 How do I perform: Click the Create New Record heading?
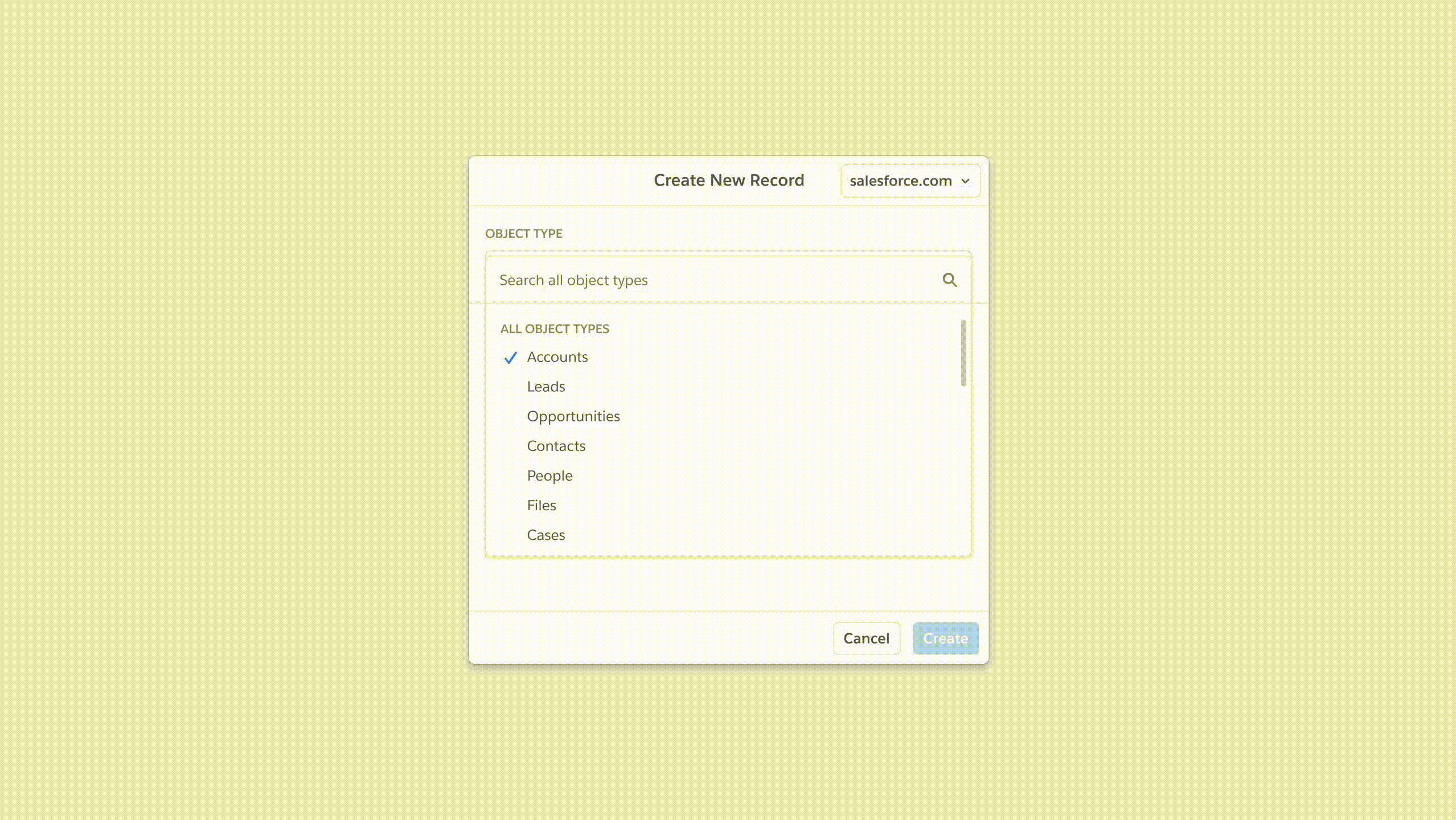click(x=728, y=181)
